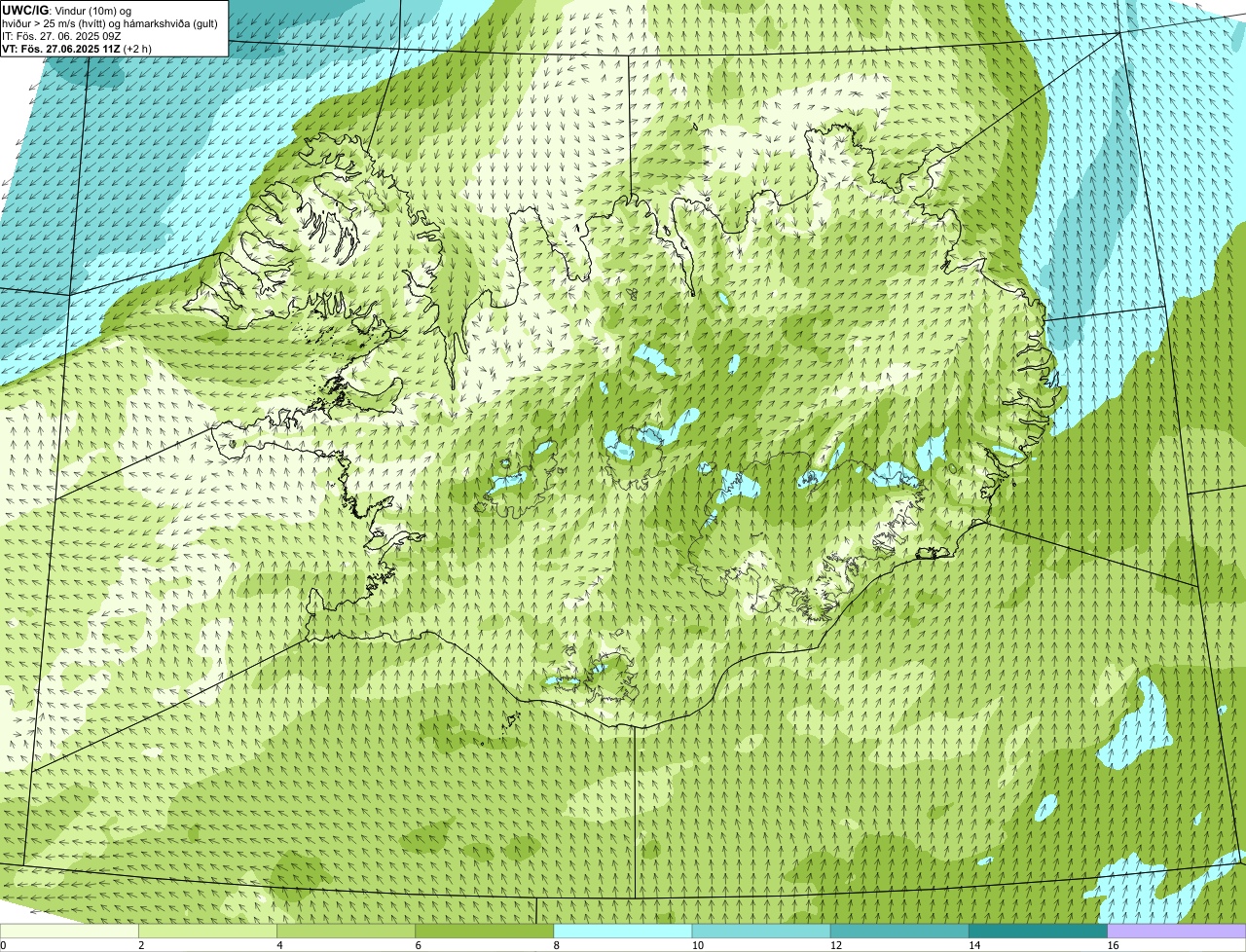
Task: Click the legend scale label '8'
Action: coord(556,945)
